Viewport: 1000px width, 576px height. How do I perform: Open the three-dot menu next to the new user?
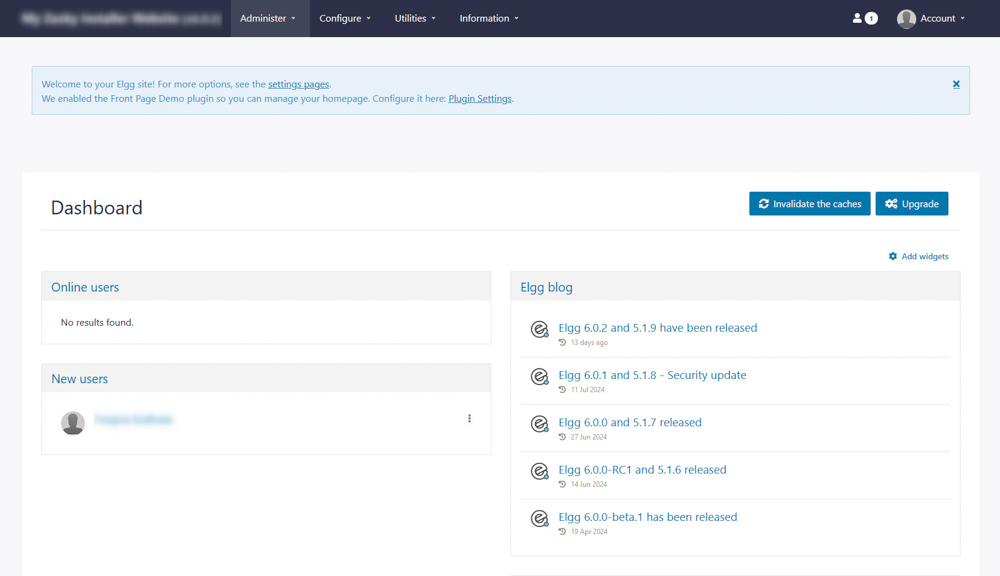[x=469, y=418]
